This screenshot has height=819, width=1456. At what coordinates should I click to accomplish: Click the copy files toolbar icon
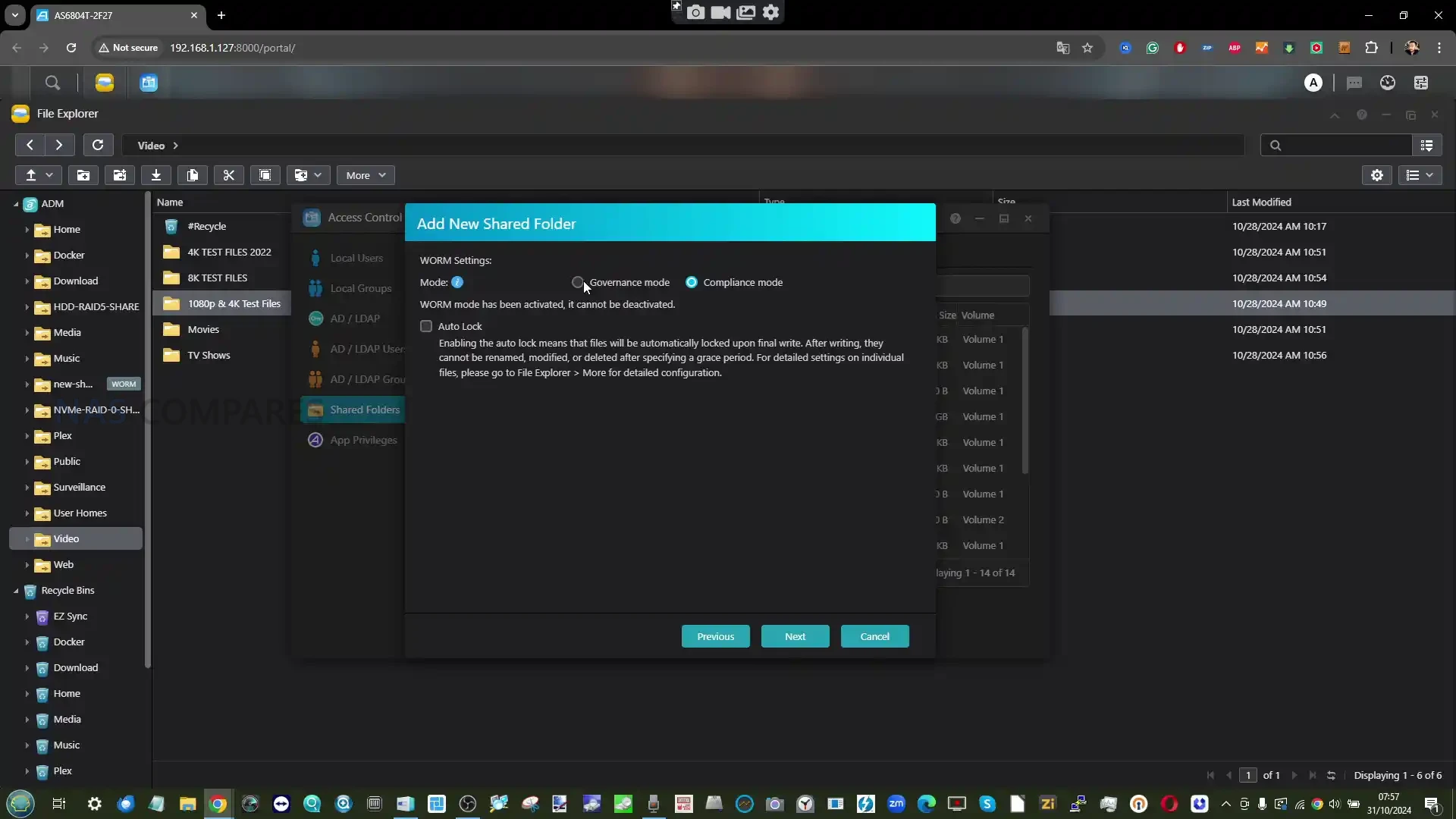(193, 175)
